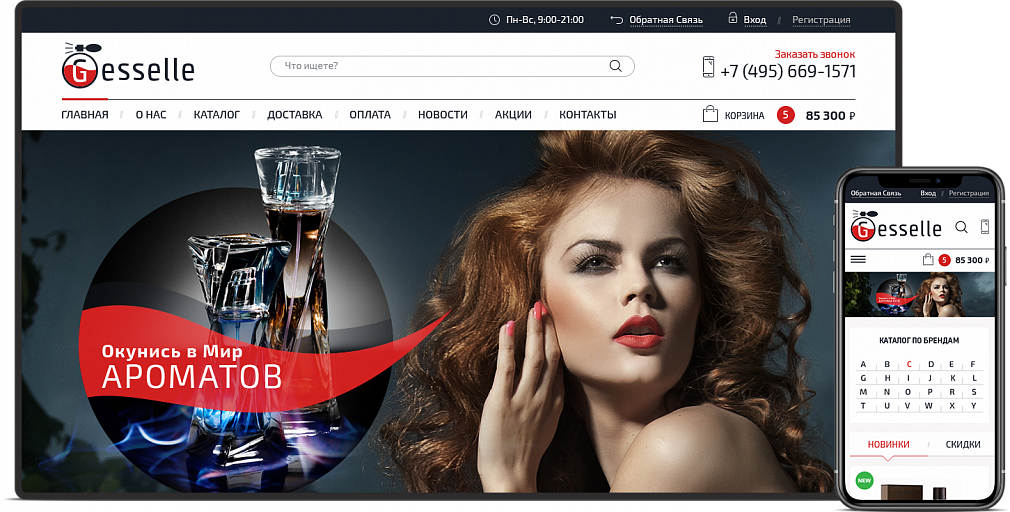Click the Регистрация link in desktop top bar

click(821, 20)
